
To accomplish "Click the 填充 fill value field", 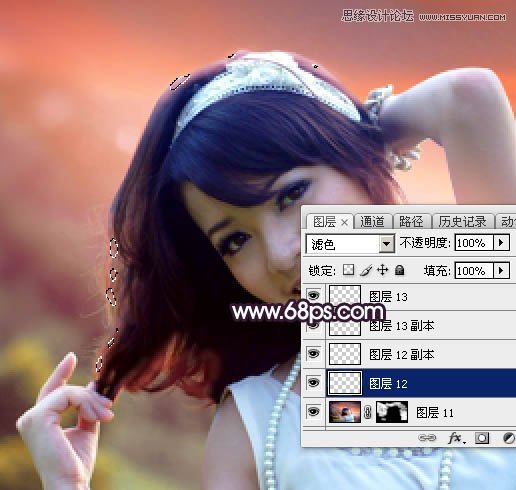I will coord(474,270).
